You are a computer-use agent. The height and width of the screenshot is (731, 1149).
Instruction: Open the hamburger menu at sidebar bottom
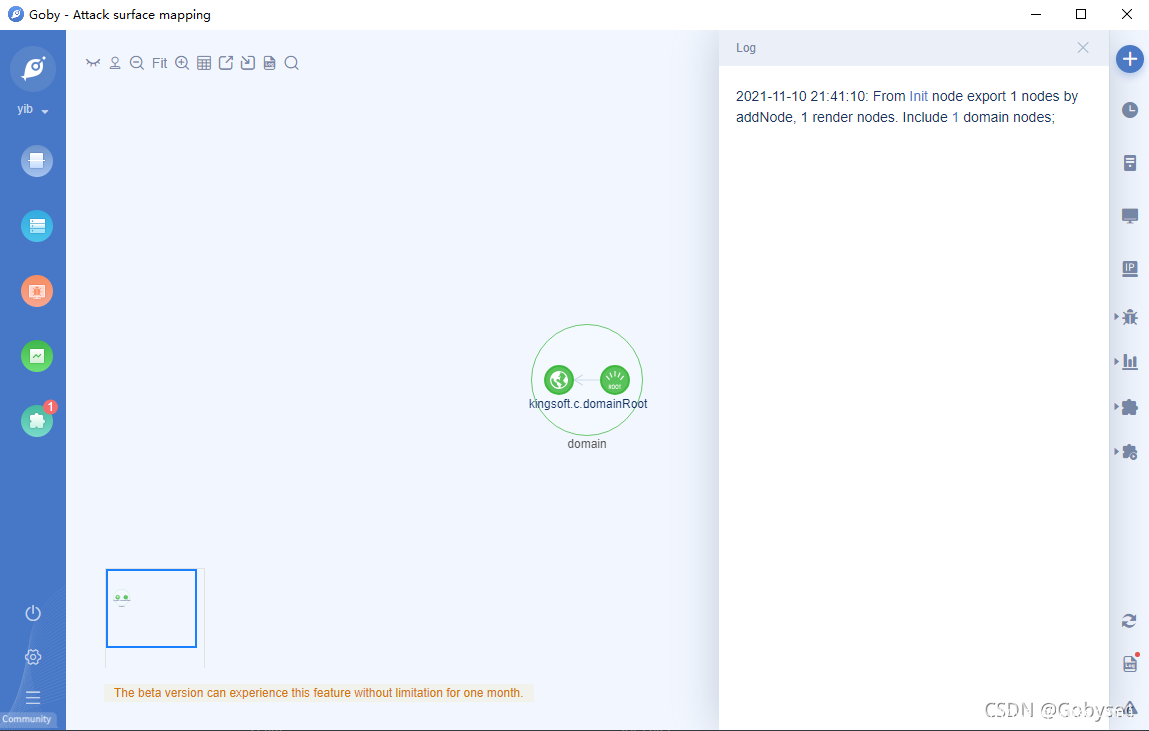click(x=33, y=697)
